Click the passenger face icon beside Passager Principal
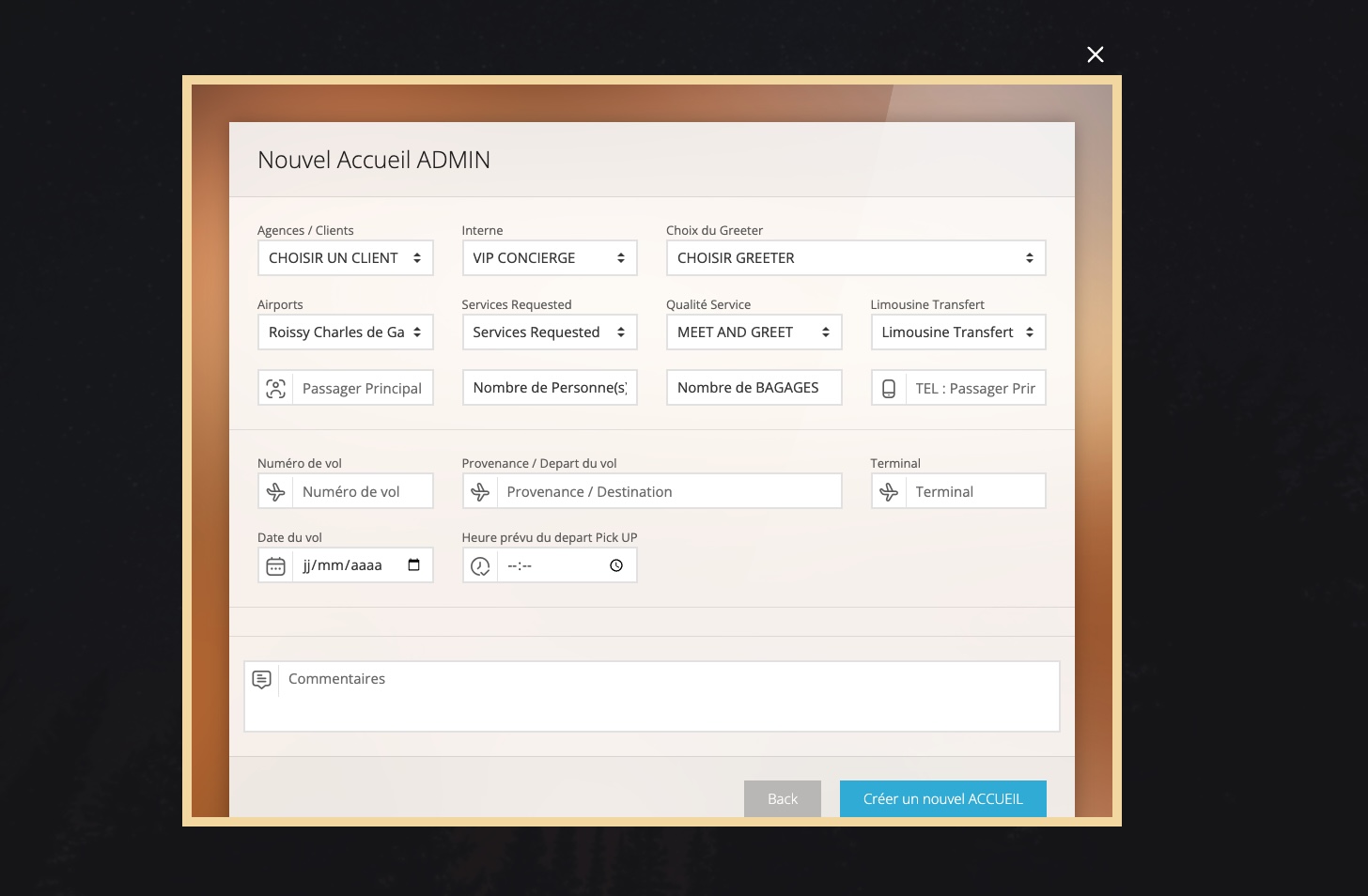The height and width of the screenshot is (896, 1368). pyautogui.click(x=275, y=389)
